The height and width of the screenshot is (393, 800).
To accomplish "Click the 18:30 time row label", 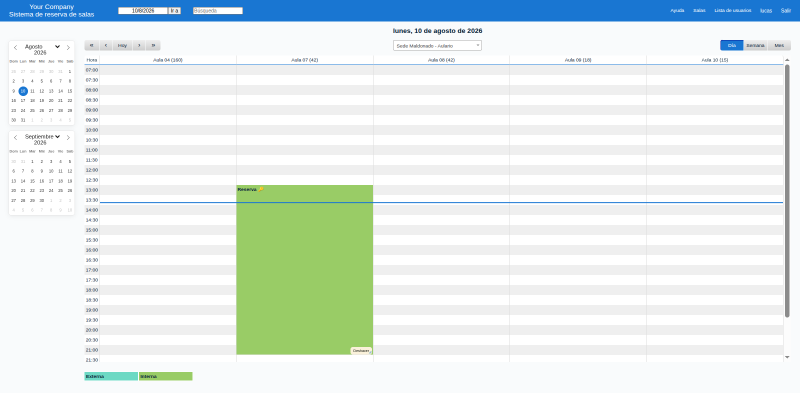I will pos(92,300).
